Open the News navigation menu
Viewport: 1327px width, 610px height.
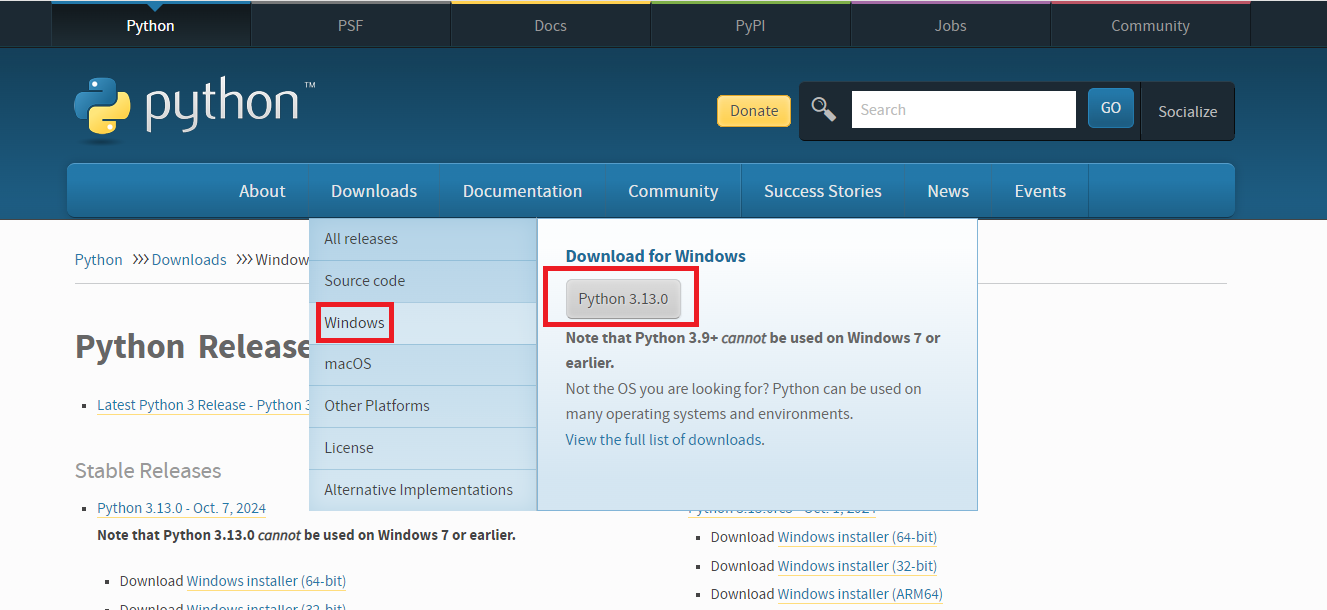(948, 191)
